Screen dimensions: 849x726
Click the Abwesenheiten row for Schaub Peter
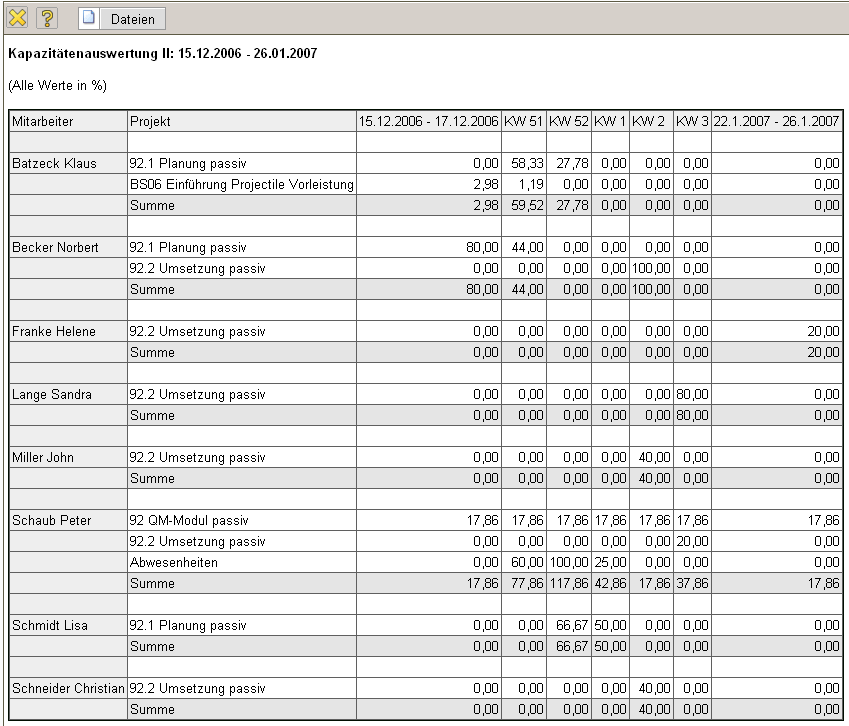[x=173, y=562]
